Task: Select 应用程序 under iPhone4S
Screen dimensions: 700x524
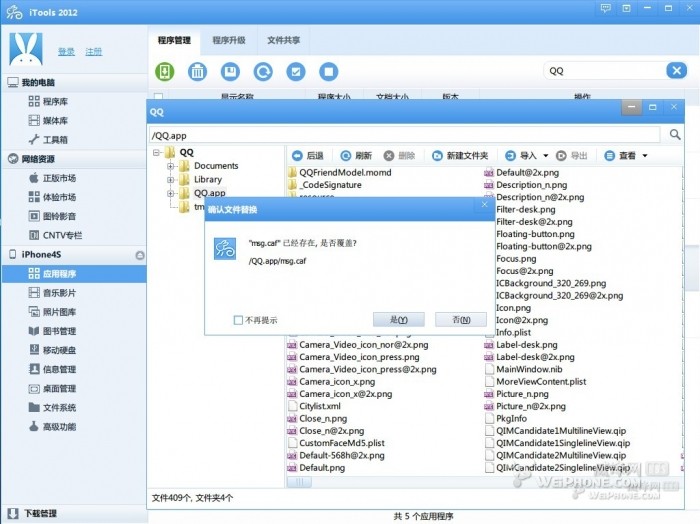Action: [74, 274]
